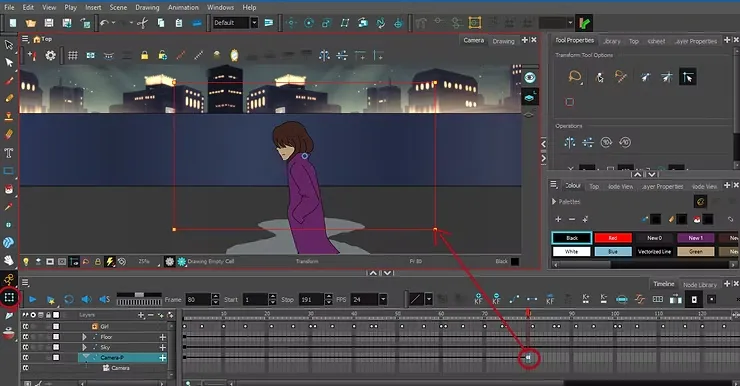Click the Undo arrow icon
Viewport: 740px width, 386px height.
click(104, 23)
